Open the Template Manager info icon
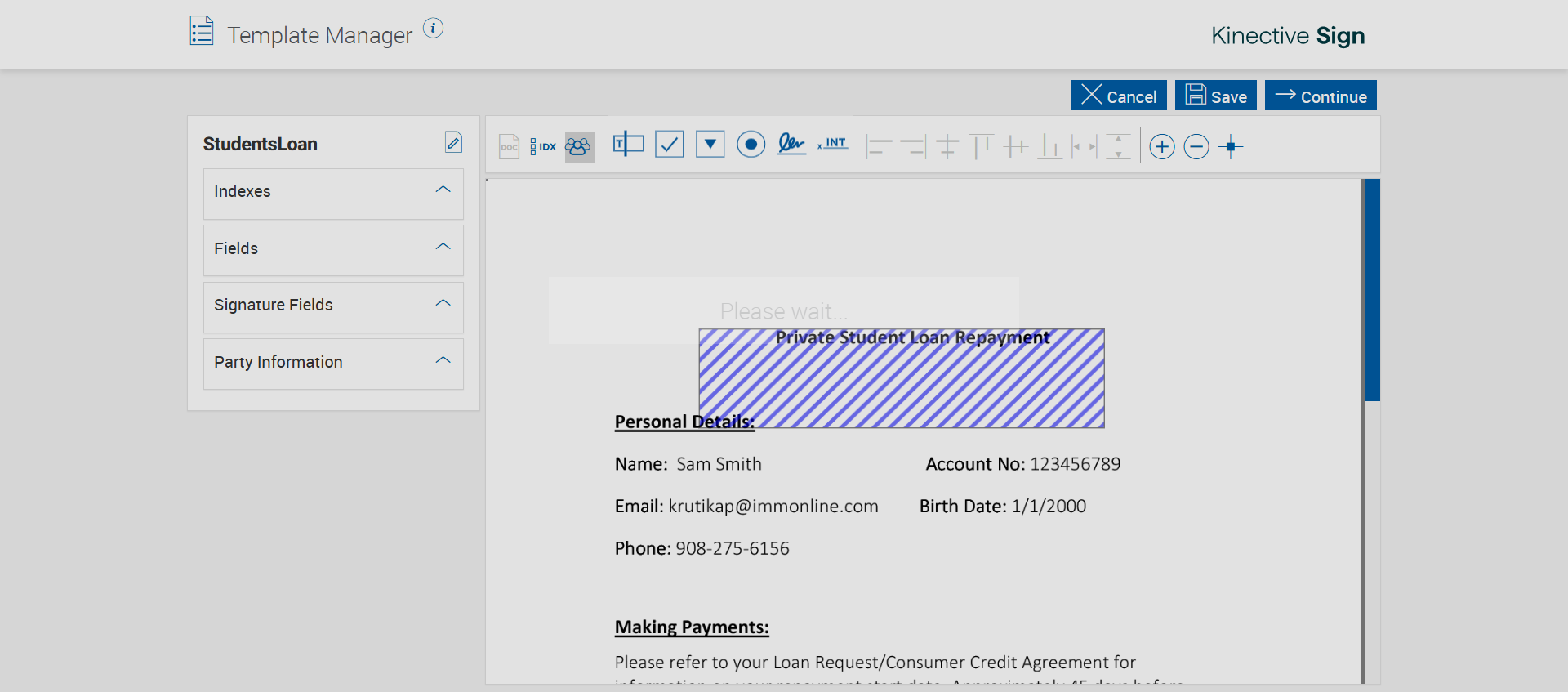This screenshot has width=1568, height=692. [433, 28]
